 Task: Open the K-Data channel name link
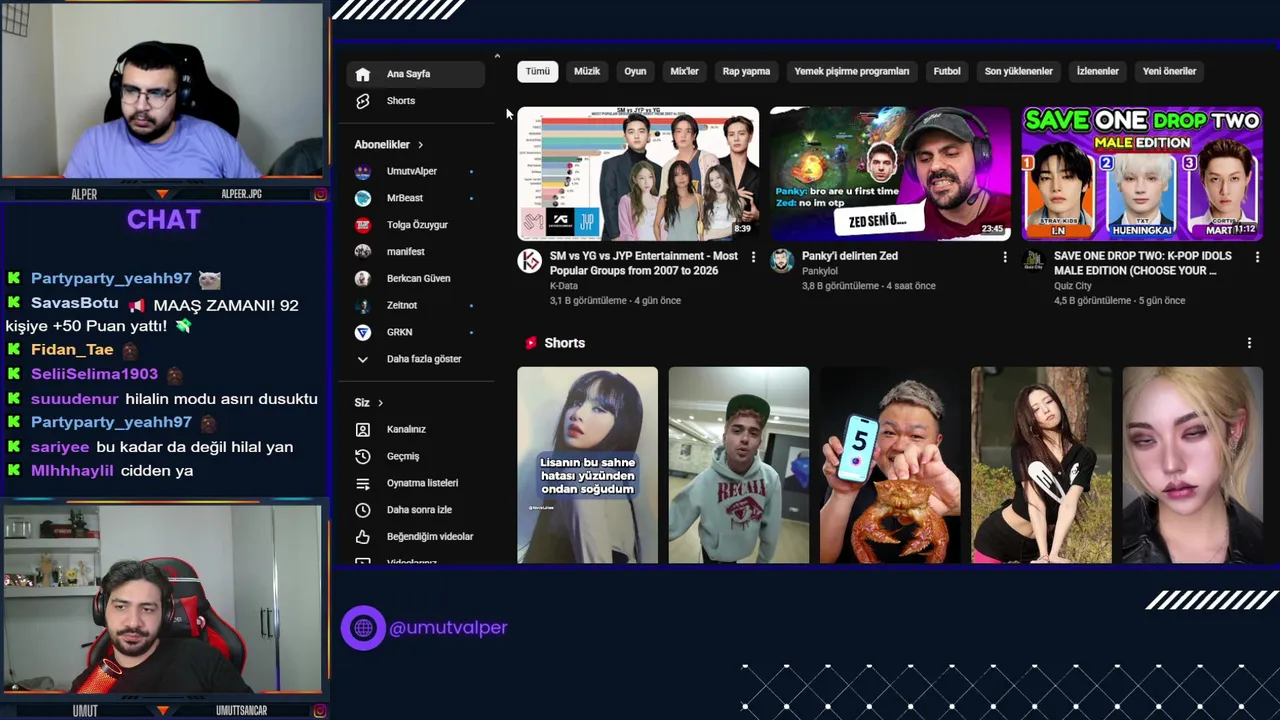pyautogui.click(x=564, y=286)
